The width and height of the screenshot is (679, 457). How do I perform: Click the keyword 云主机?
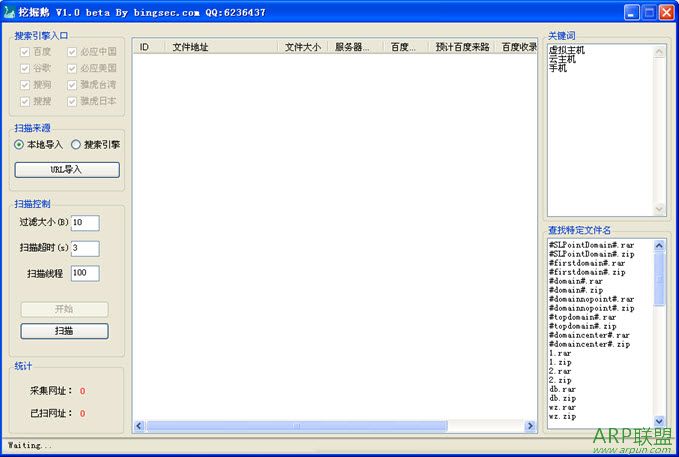coord(562,59)
